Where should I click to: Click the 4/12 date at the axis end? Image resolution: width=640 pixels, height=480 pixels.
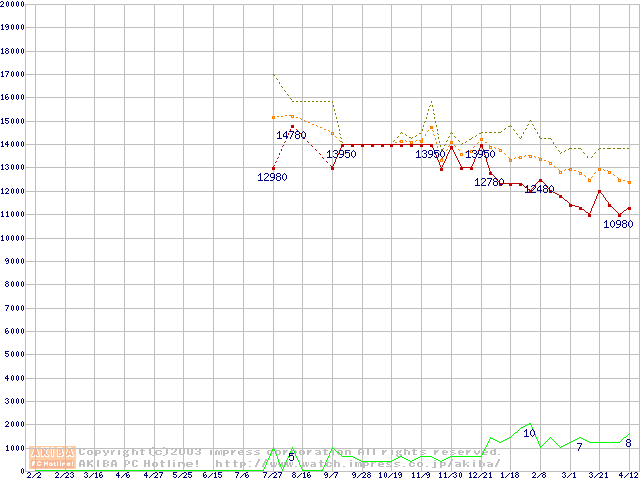tap(628, 475)
